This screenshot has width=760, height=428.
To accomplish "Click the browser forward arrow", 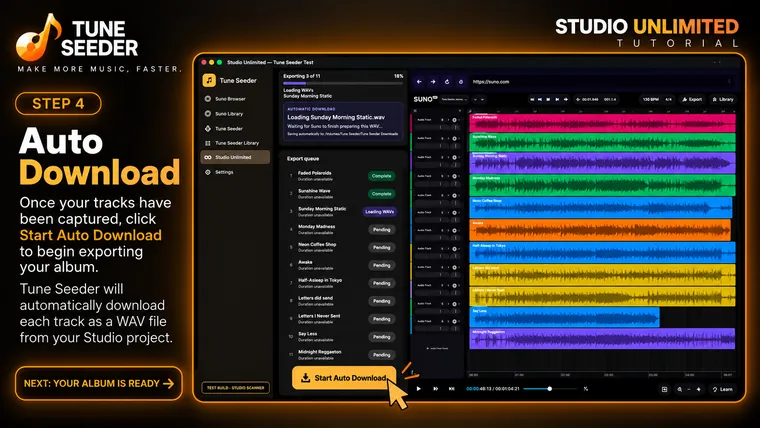I will [x=433, y=82].
